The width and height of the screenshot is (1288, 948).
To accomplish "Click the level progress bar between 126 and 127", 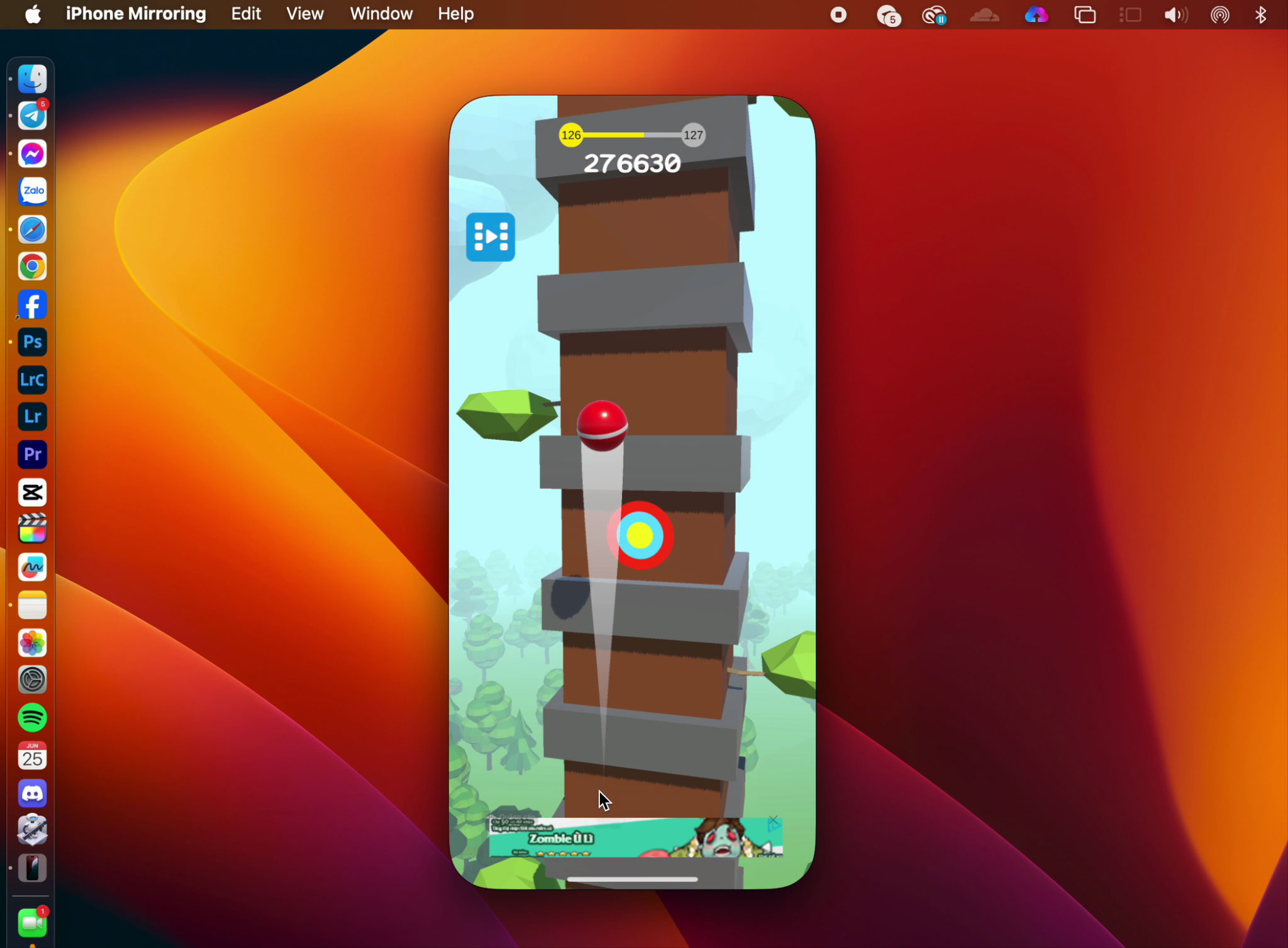I will click(631, 135).
